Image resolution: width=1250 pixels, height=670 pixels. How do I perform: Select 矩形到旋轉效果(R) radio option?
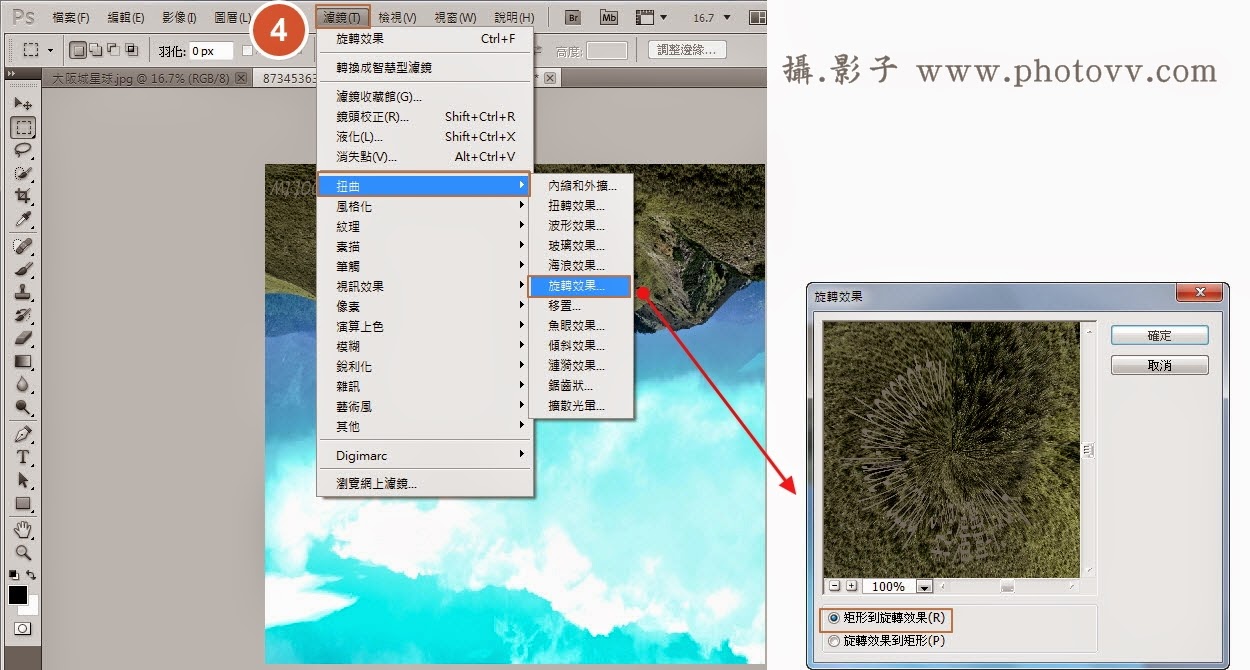(887, 619)
